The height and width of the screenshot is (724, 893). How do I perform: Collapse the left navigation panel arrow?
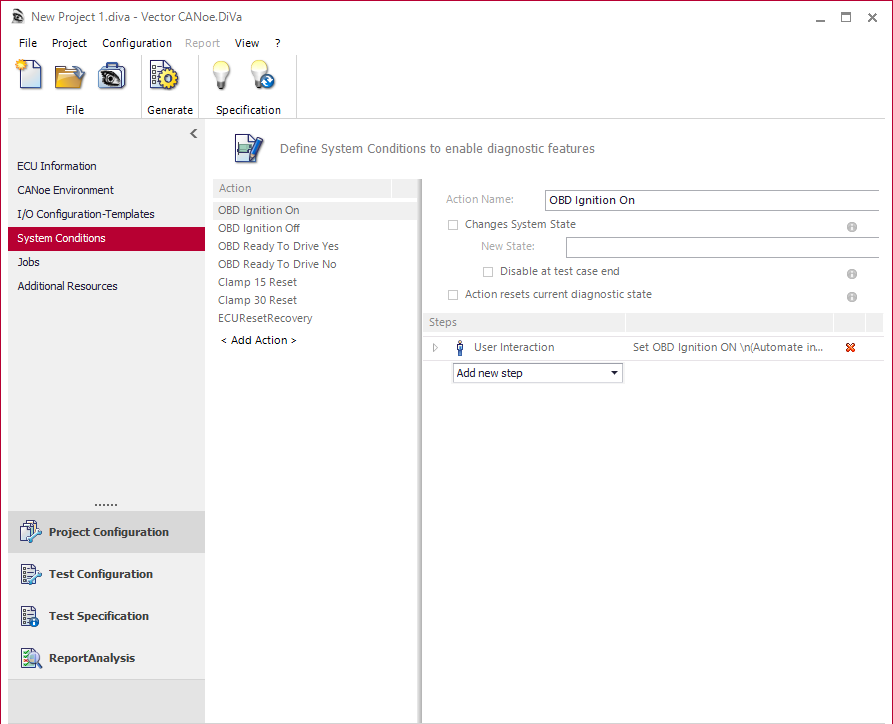[x=194, y=133]
